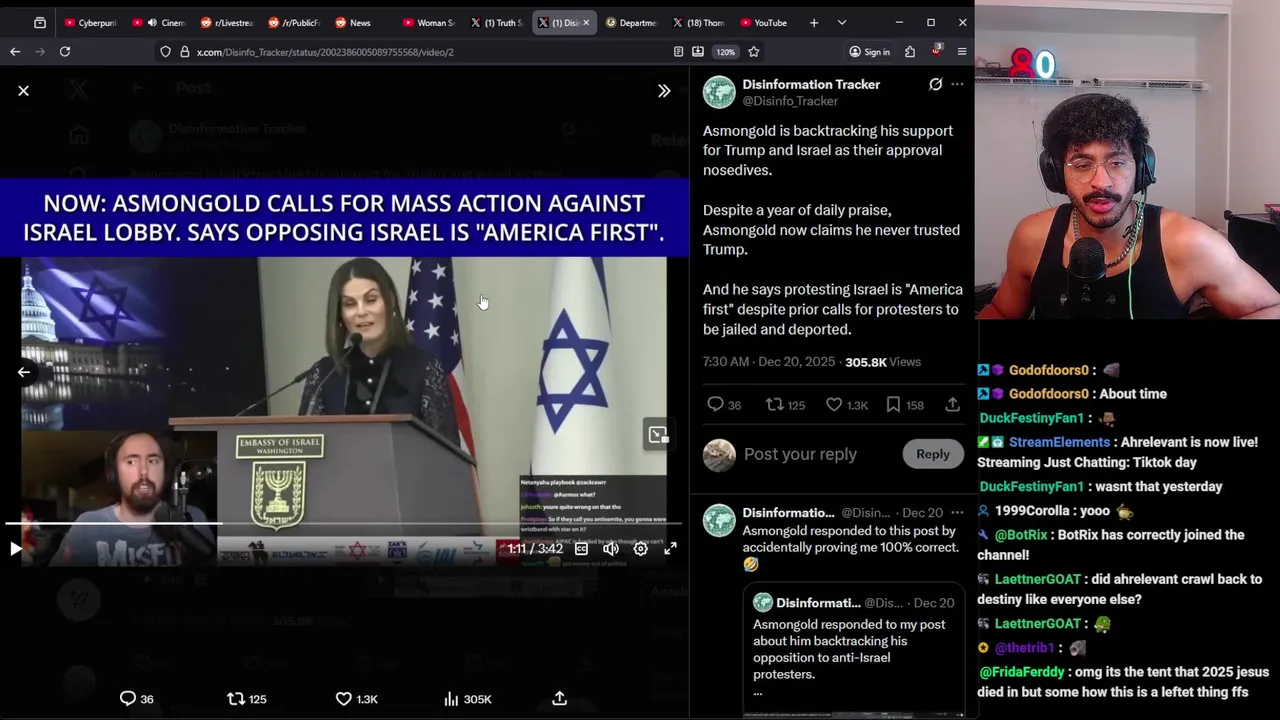Open Disinformation Tracker profile name link
The width and height of the screenshot is (1280, 720).
click(x=811, y=84)
